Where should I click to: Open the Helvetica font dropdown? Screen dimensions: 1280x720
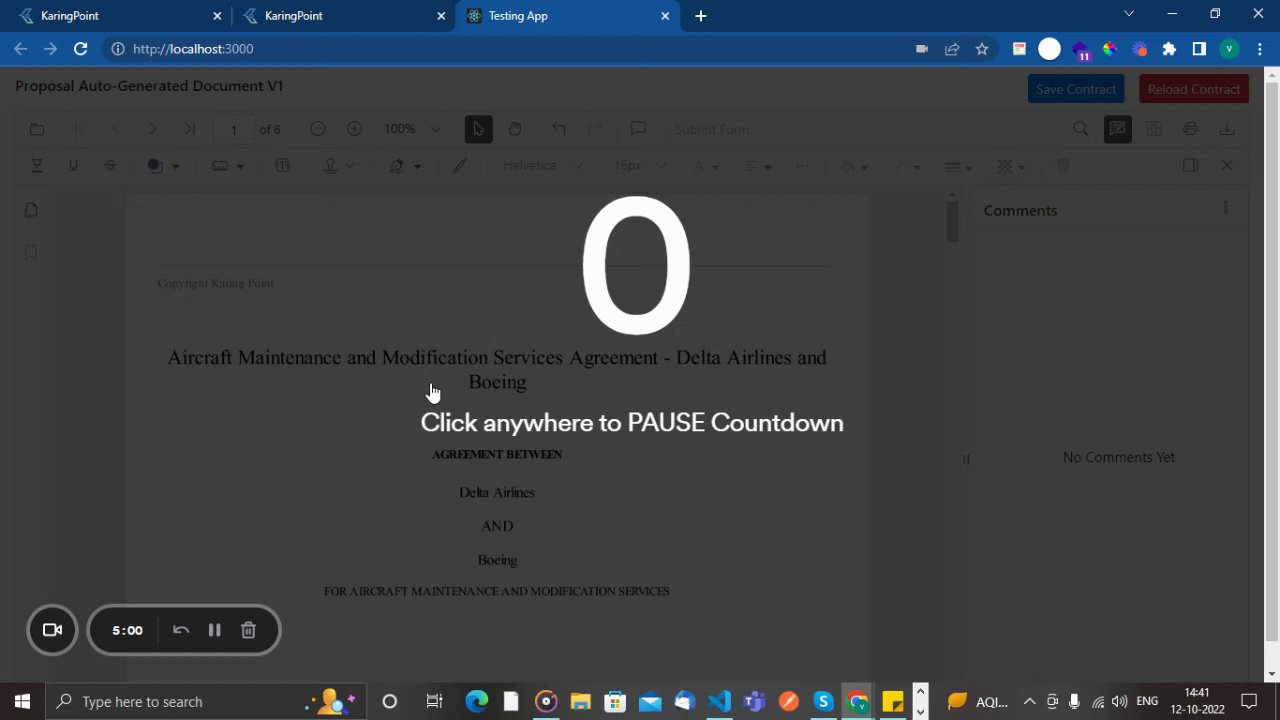tap(543, 166)
